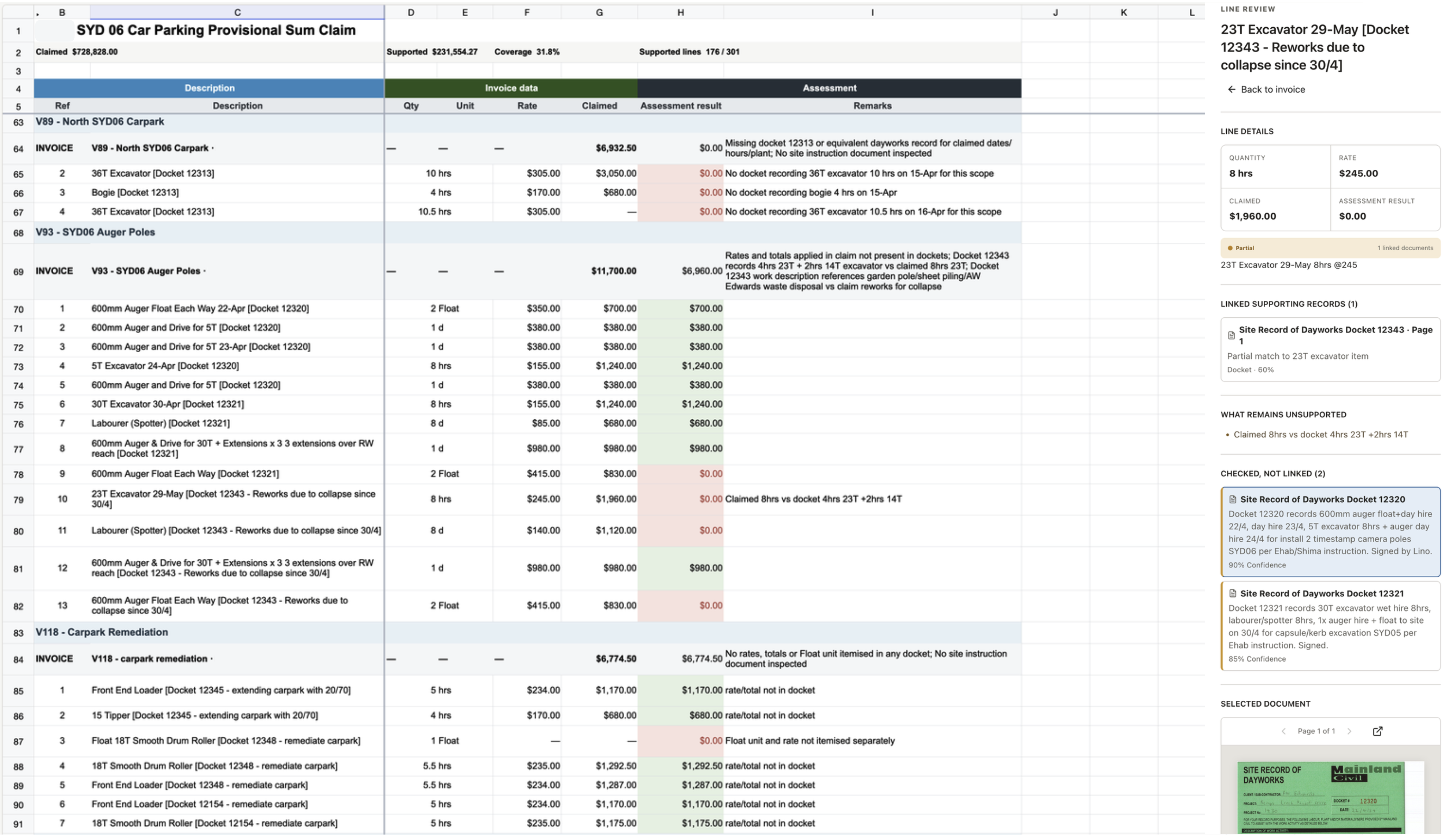Image resolution: width=1456 pixels, height=838 pixels.
Task: Select Site Record of Dayworks Docket 12321 card
Action: click(x=1330, y=626)
